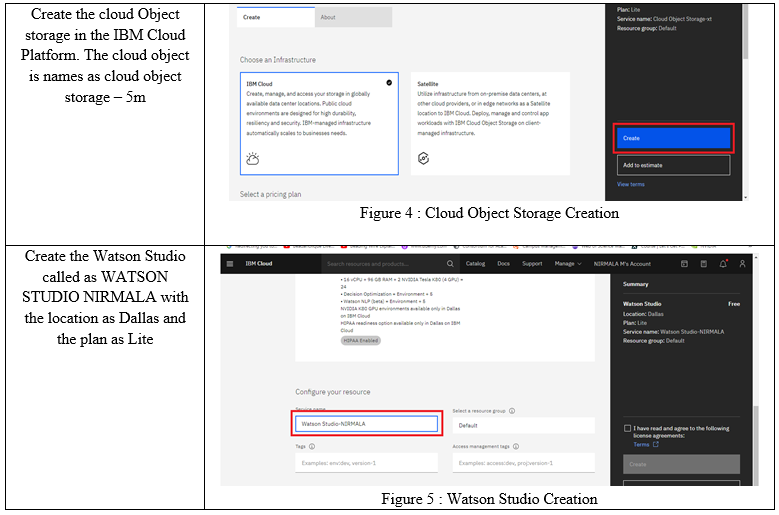
Task: Click the 'Configure your resource' heading
Action: (x=332, y=392)
